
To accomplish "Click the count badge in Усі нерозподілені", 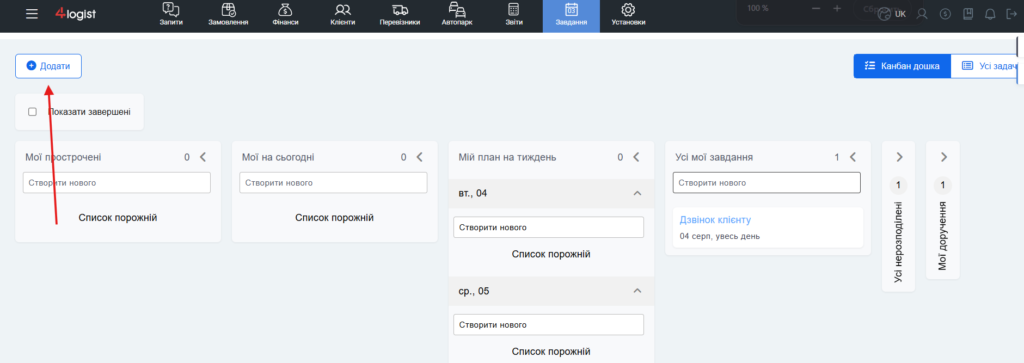I will coord(899,185).
